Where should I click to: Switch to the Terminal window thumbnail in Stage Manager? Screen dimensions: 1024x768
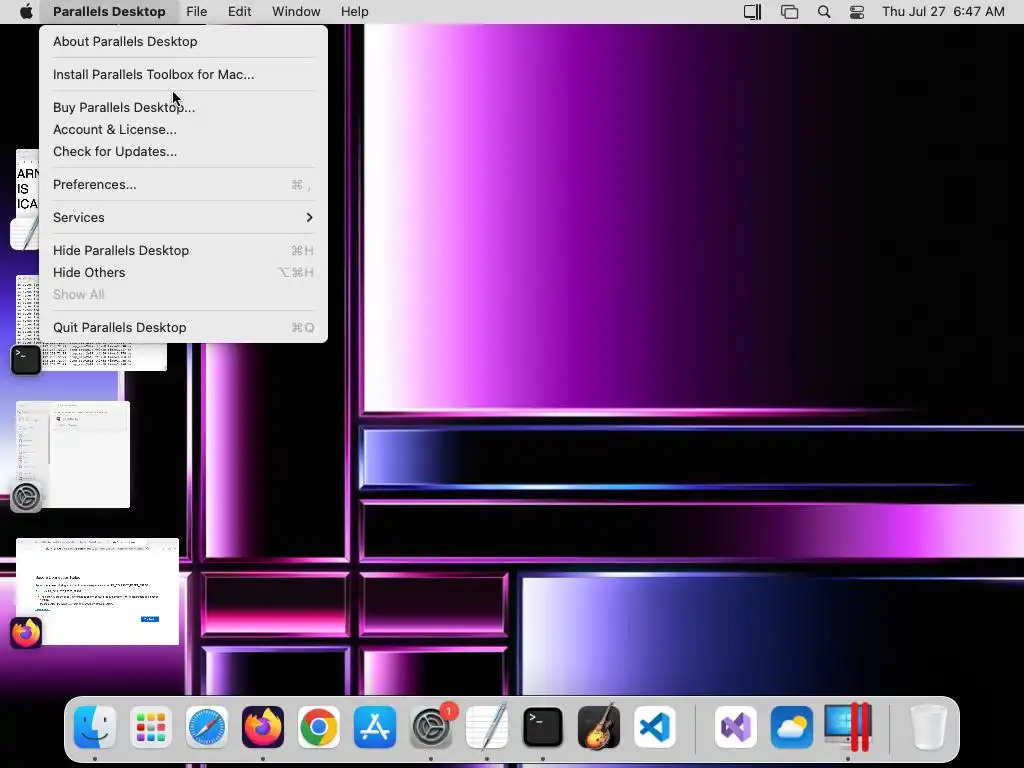click(91, 323)
